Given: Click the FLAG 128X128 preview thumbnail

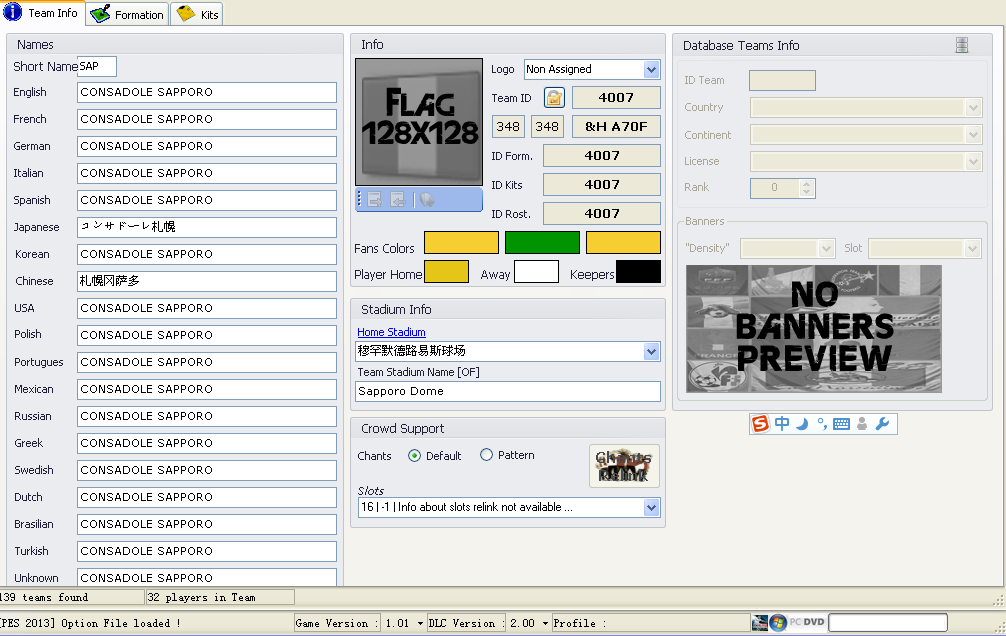Looking at the screenshot, I should 419,122.
